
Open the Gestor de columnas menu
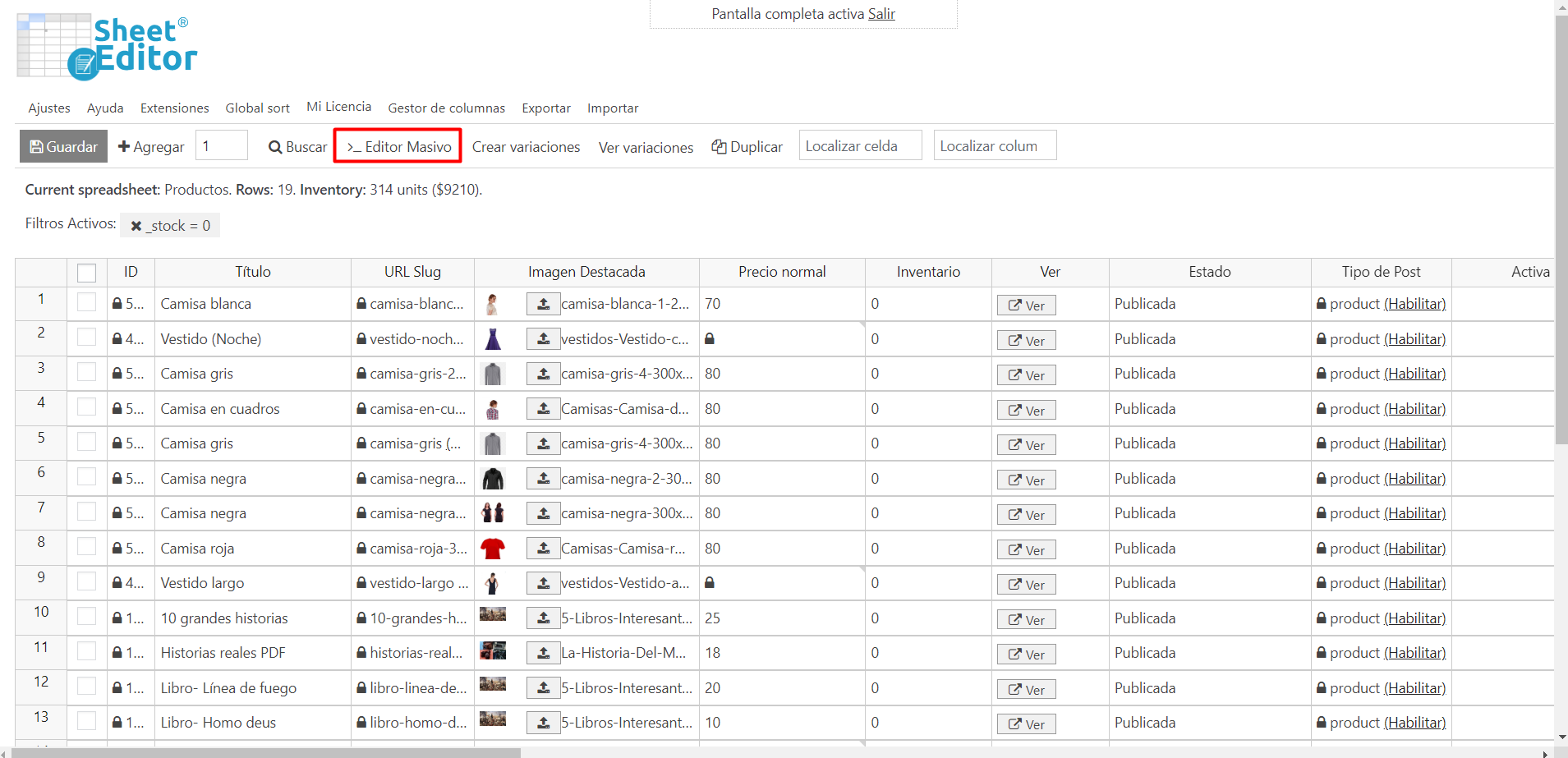446,108
